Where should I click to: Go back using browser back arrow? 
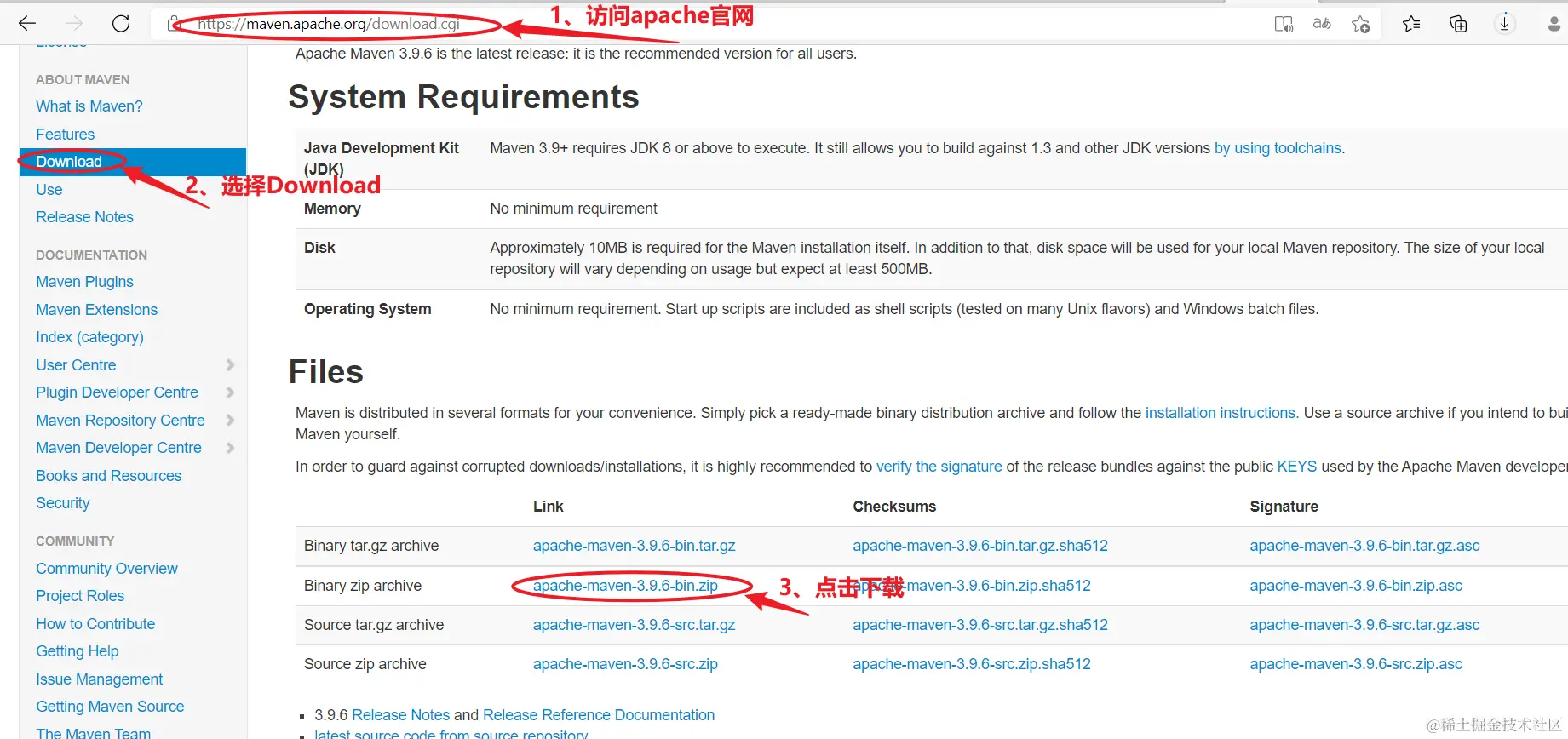coord(27,23)
